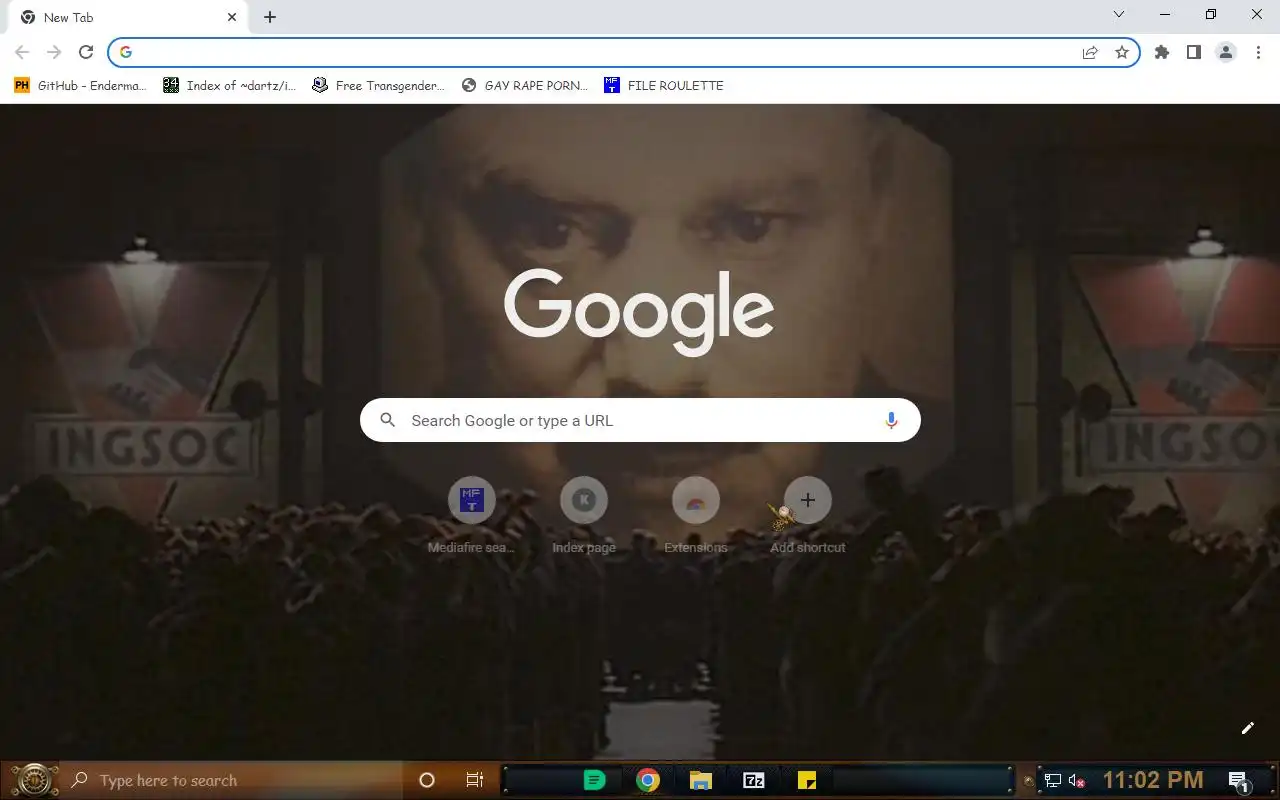Screen dimensions: 1280x800
Task: Click the Chrome icon on the taskbar
Action: [648, 780]
